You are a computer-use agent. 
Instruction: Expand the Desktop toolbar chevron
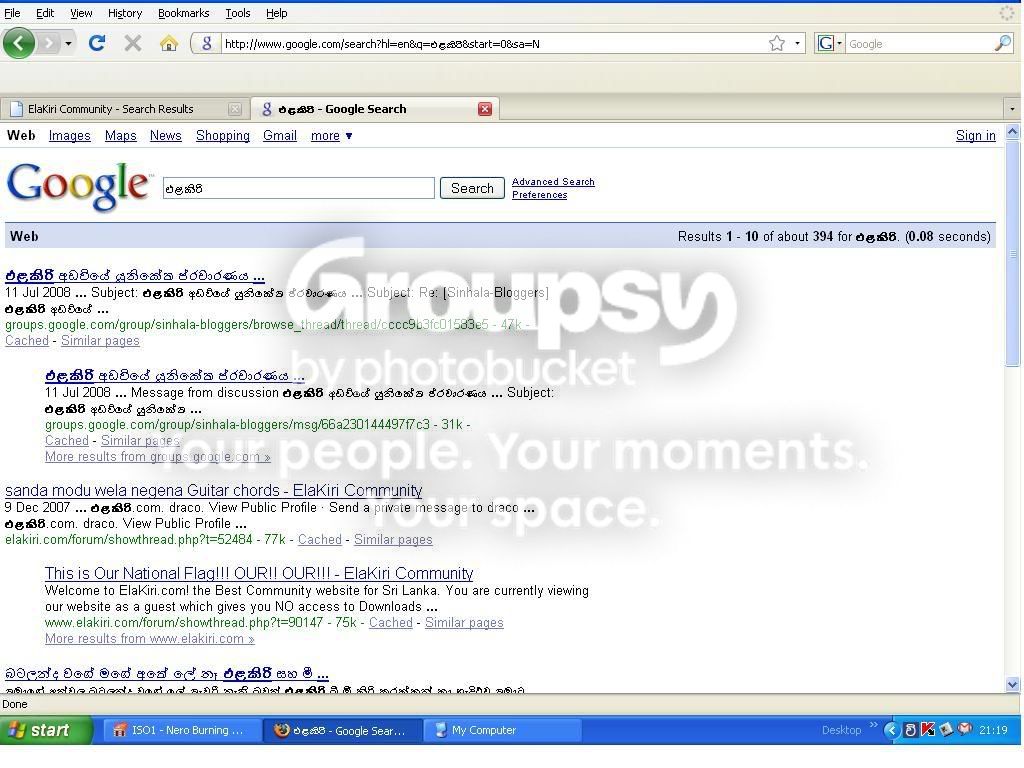874,725
